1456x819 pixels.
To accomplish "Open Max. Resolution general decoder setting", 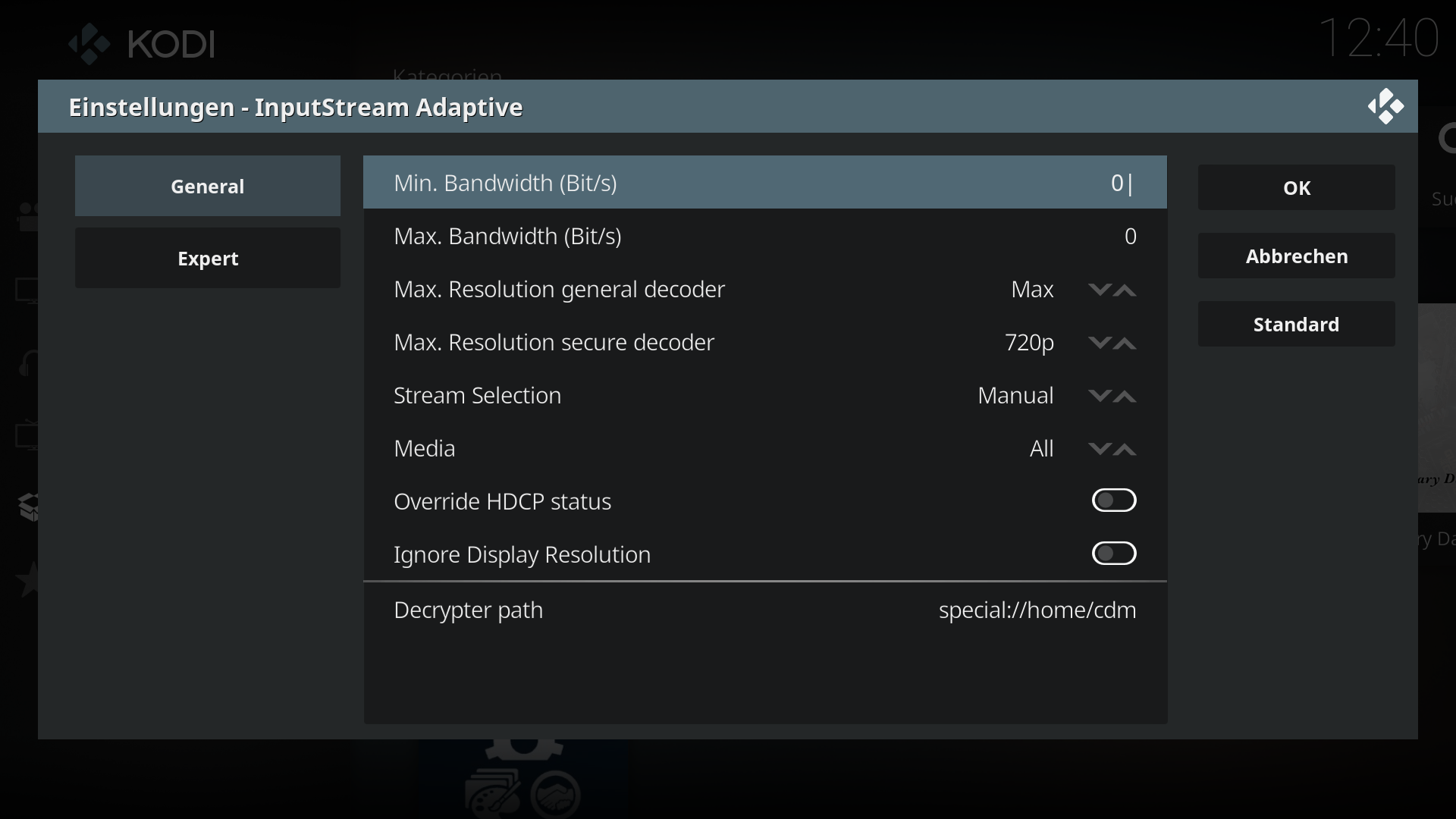I will pos(765,289).
